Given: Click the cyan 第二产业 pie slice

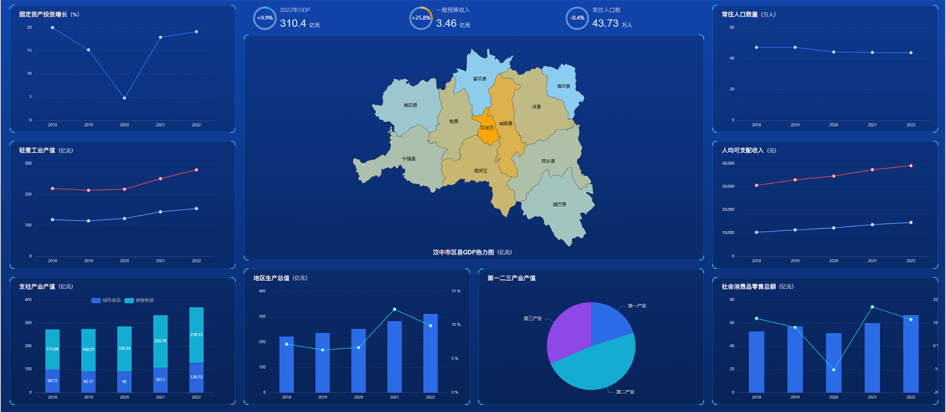Looking at the screenshot, I should coord(598,365).
